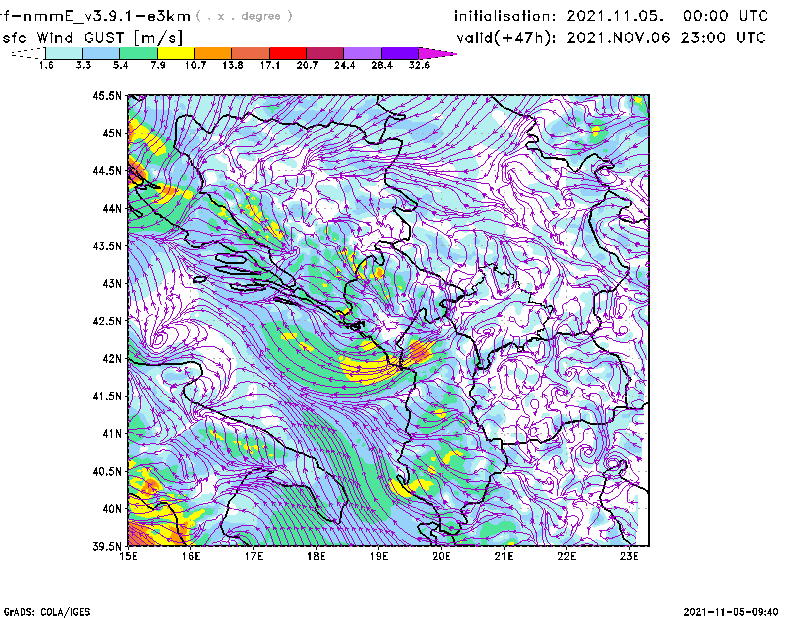Click the salmon 13.8–17.1 legend swatch
The height and width of the screenshot is (618, 800).
(x=251, y=53)
